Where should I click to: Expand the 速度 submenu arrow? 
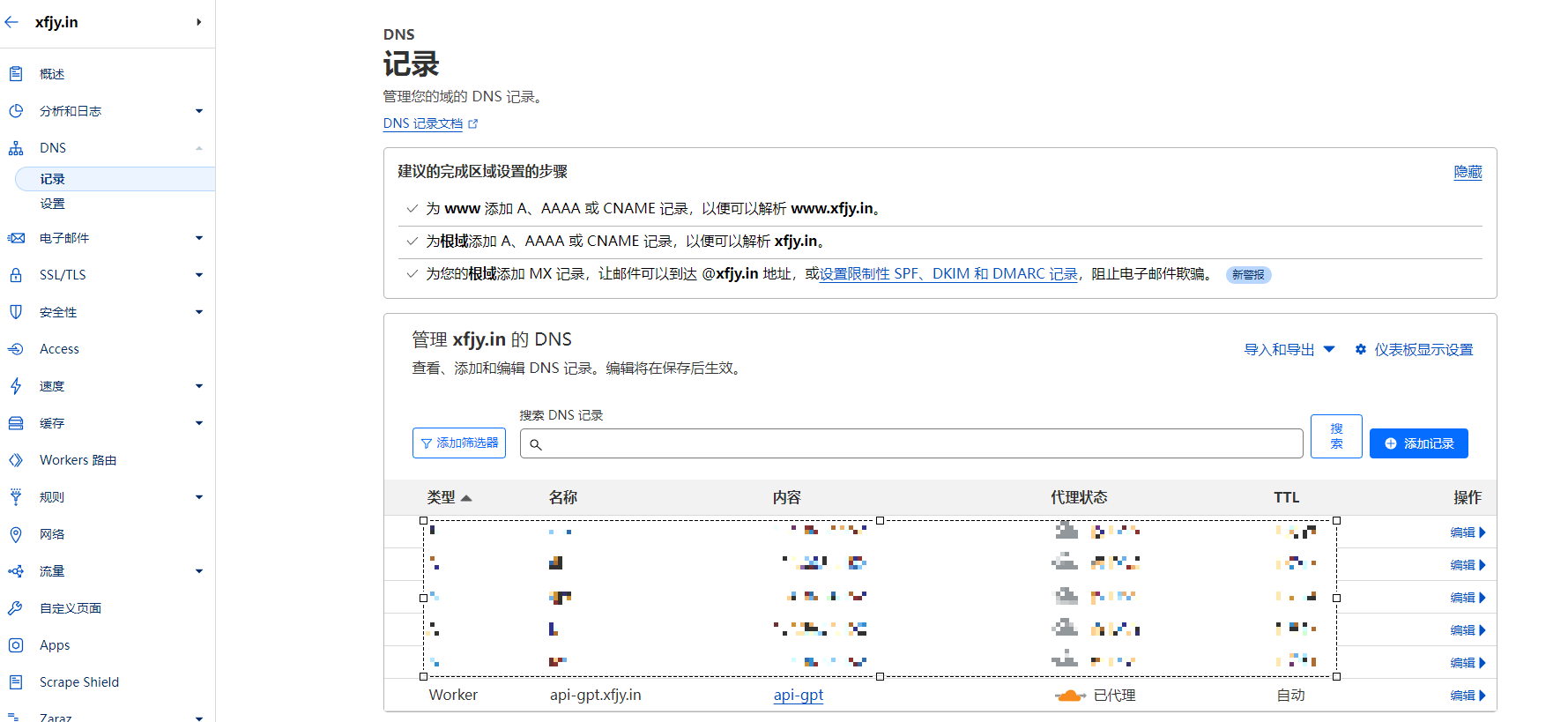(199, 386)
